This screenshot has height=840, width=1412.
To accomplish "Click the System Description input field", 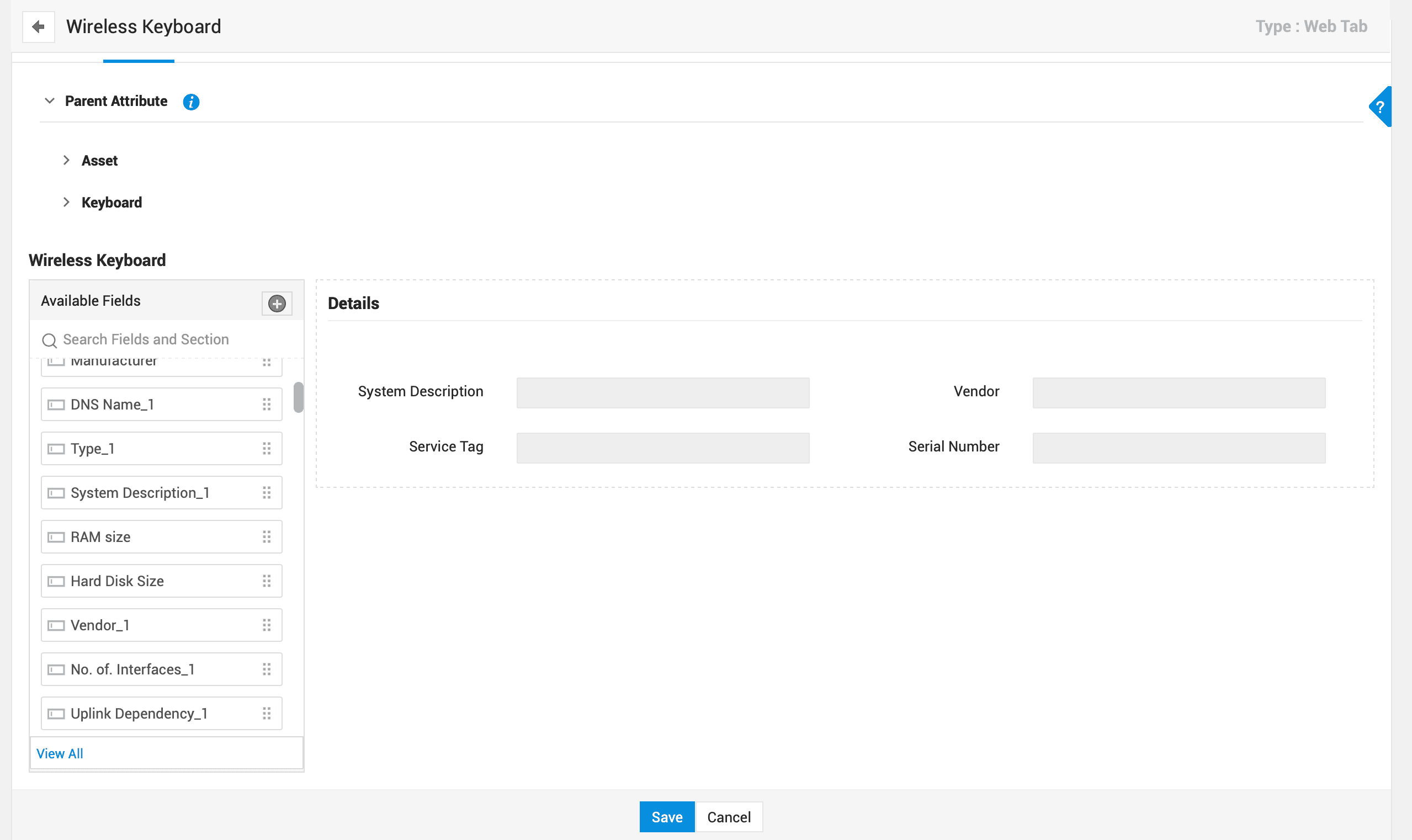I will tap(662, 392).
